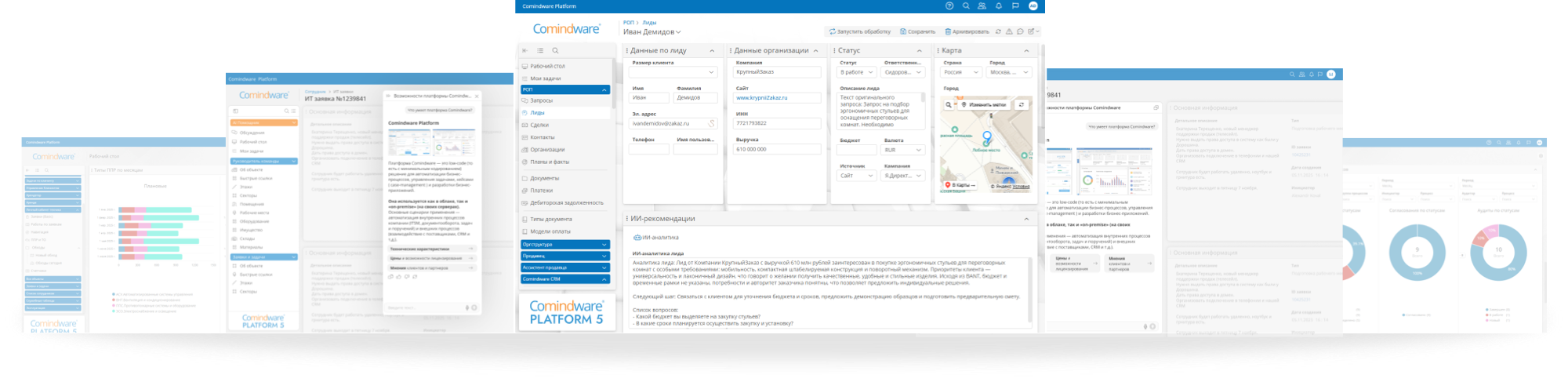
Task: Click the Запустить обработку button
Action: click(x=860, y=31)
